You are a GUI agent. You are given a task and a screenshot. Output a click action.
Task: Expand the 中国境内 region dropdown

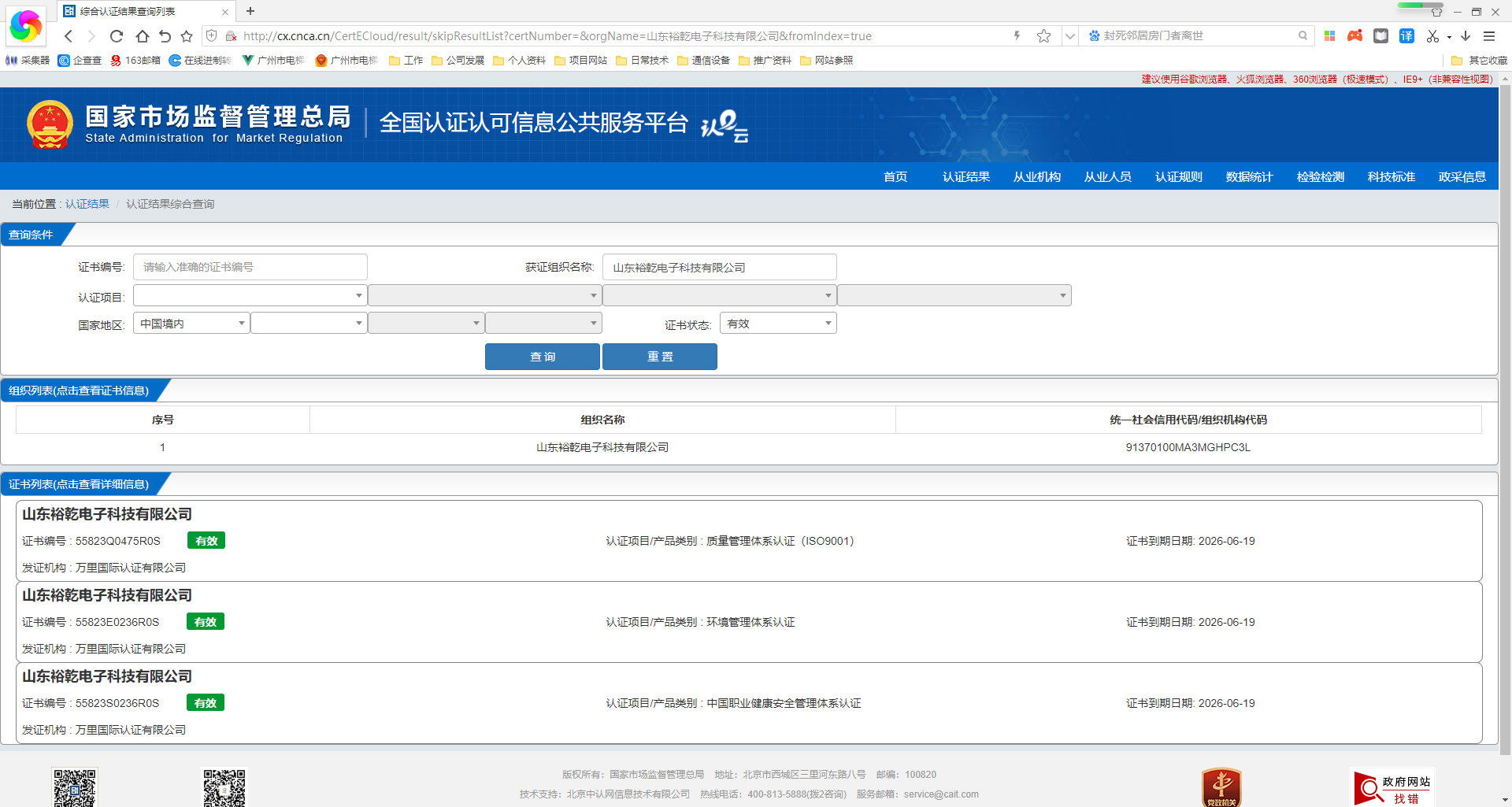(190, 323)
